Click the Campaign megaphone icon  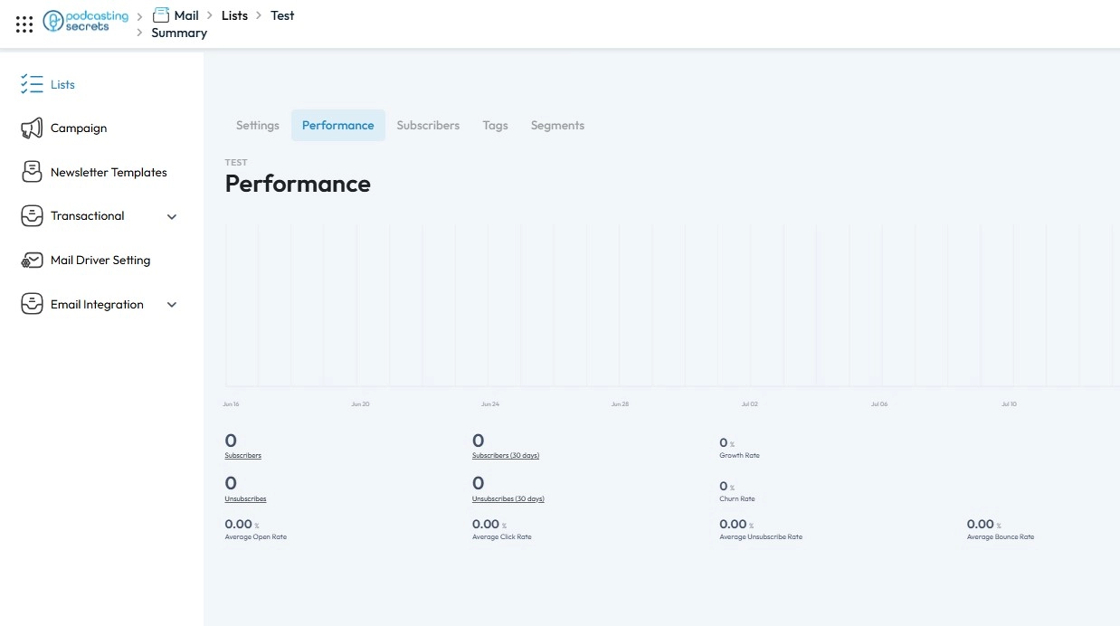(x=32, y=128)
